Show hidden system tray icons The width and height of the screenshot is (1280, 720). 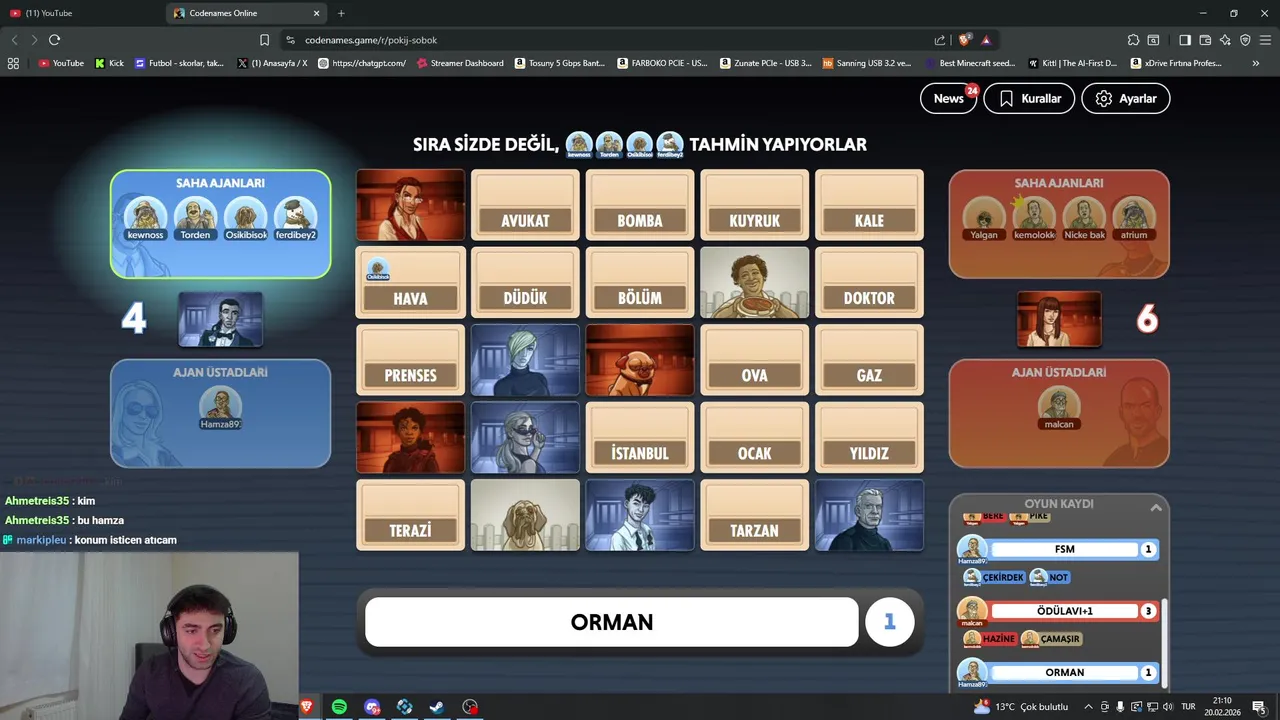pyautogui.click(x=1088, y=707)
